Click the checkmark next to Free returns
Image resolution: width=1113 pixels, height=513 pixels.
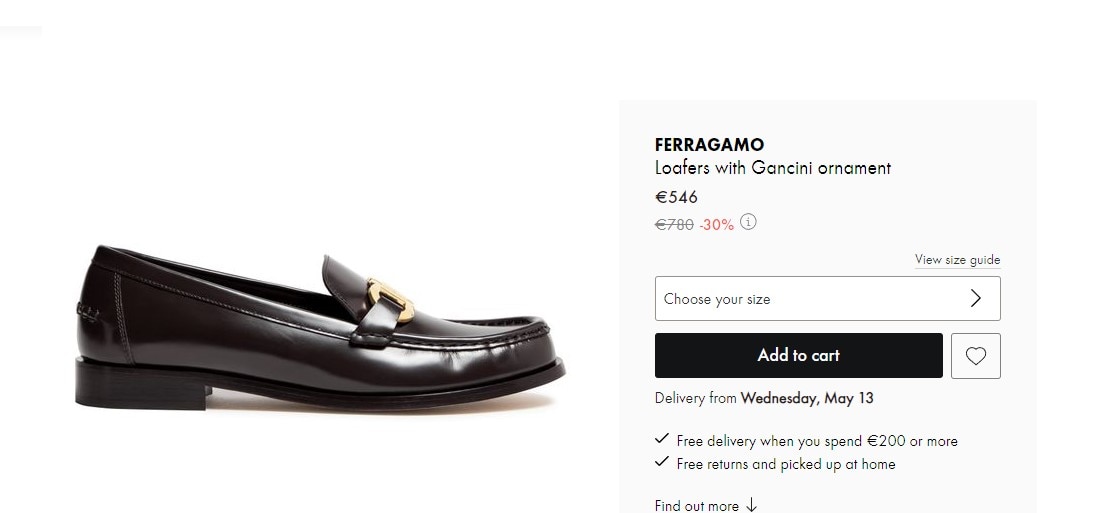662,461
